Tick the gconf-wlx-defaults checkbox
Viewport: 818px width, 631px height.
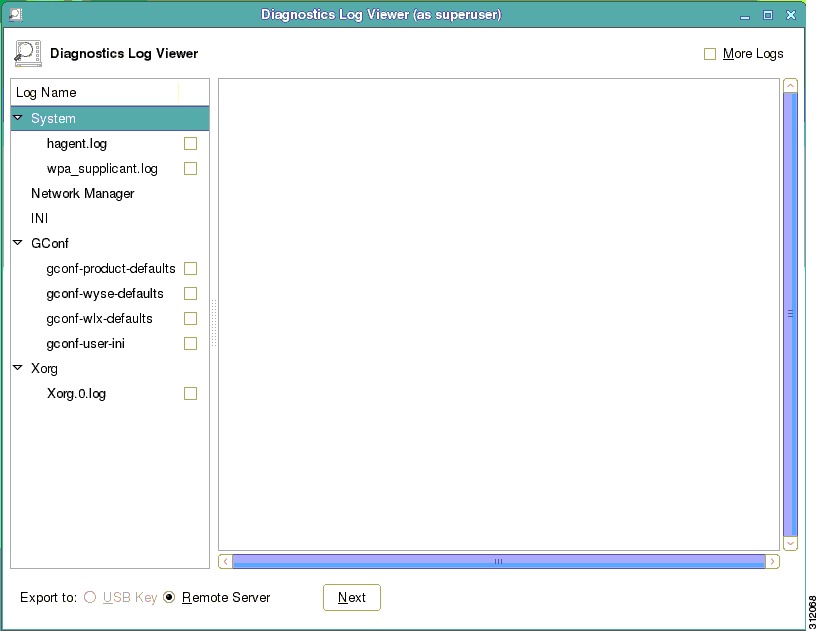(x=190, y=319)
